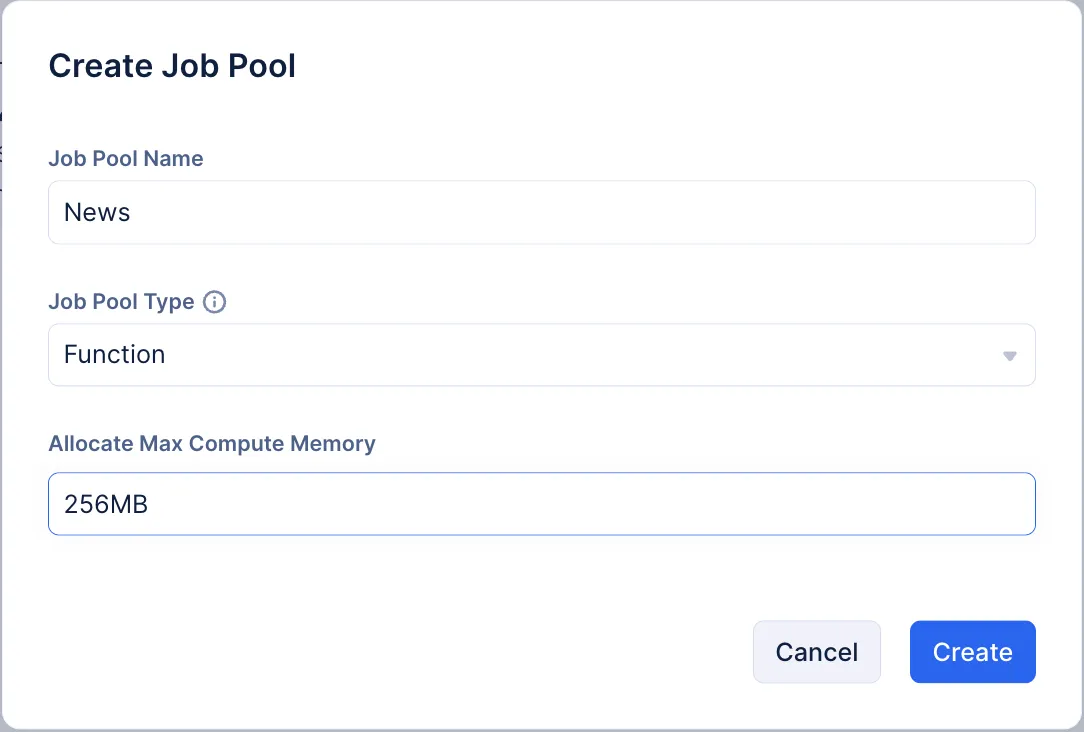Click the 'Job Pool Name' label
This screenshot has height=732, width=1084.
coord(125,158)
